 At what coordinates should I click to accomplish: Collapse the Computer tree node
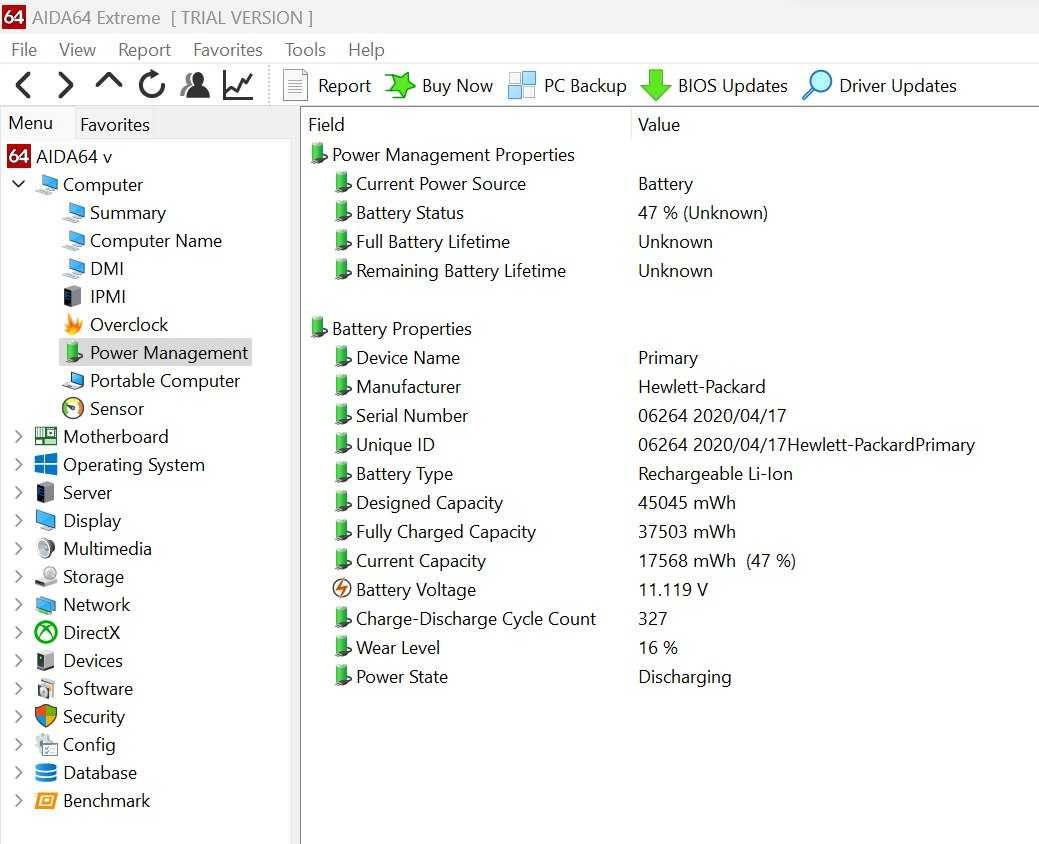point(19,184)
